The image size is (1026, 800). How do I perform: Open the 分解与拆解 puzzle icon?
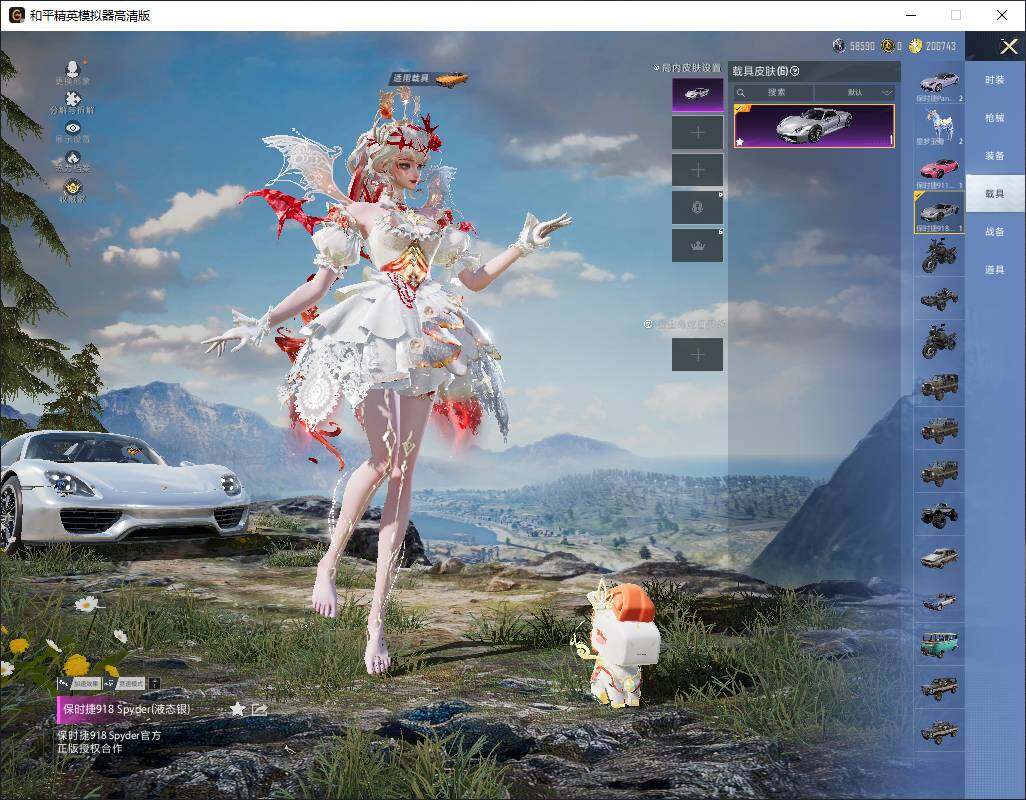(x=73, y=98)
